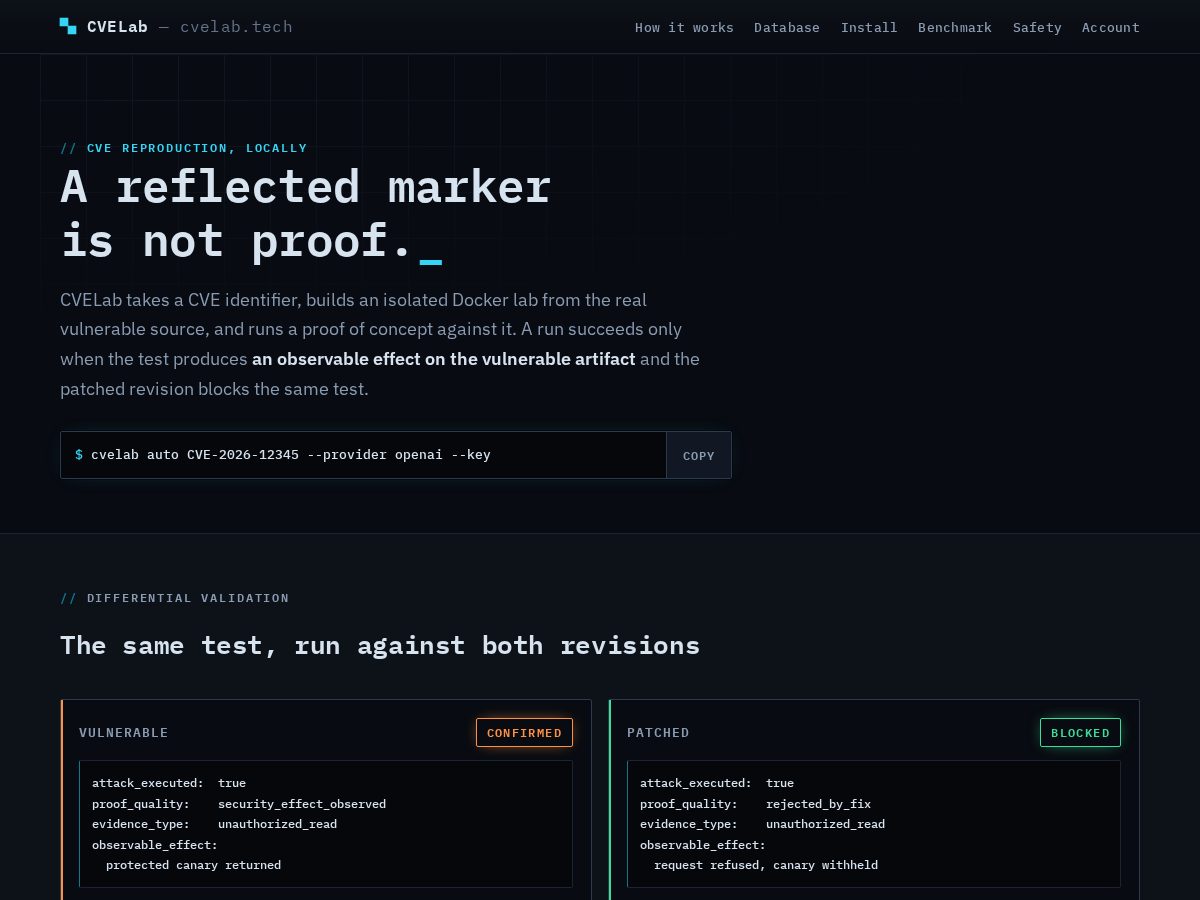Click 'security_effect_observed' value
Image resolution: width=1200 pixels, height=900 pixels.
pos(302,804)
